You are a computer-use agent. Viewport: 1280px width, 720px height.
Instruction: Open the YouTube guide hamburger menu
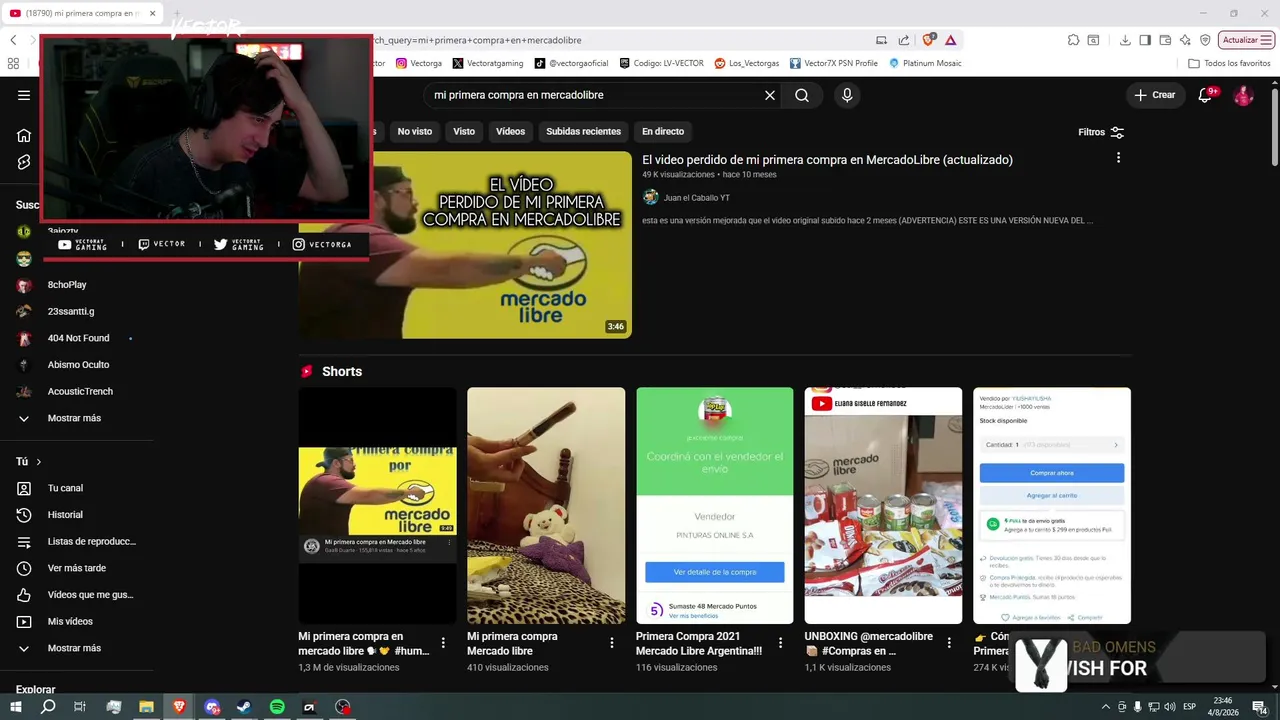pyautogui.click(x=24, y=96)
